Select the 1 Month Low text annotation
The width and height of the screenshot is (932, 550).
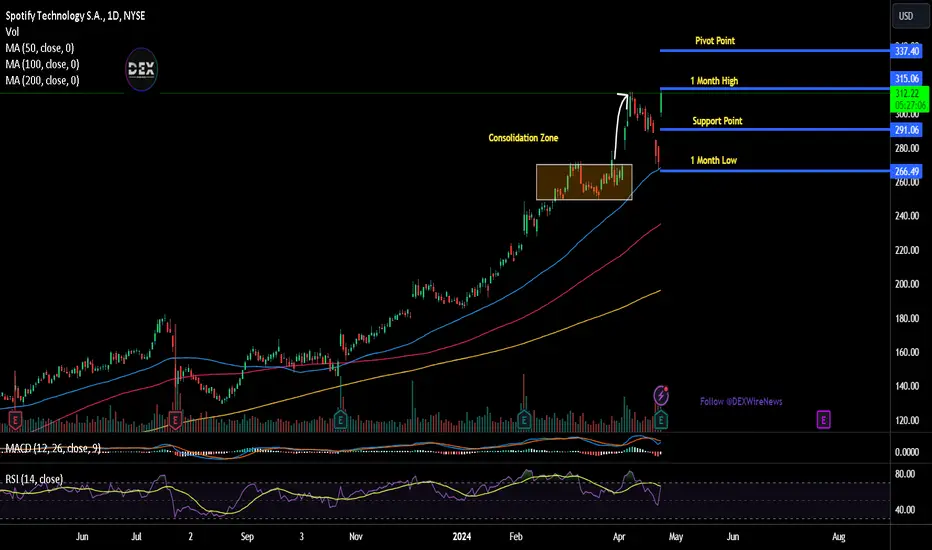713,160
